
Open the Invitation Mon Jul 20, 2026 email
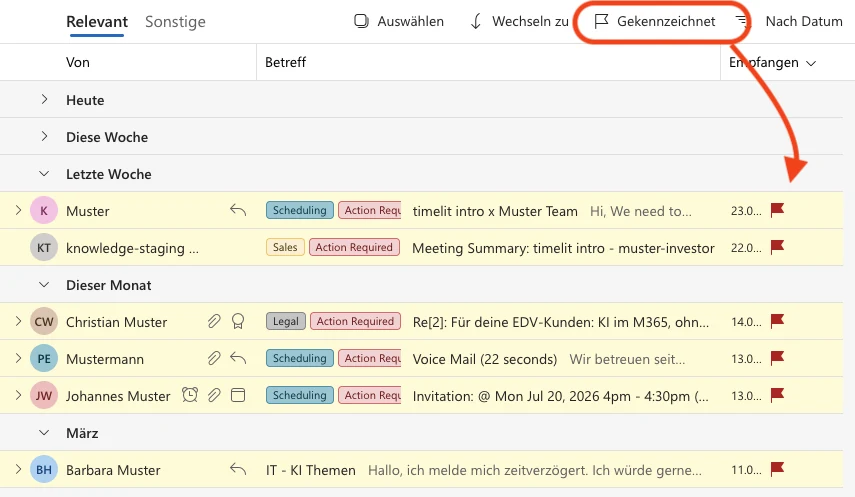(561, 396)
